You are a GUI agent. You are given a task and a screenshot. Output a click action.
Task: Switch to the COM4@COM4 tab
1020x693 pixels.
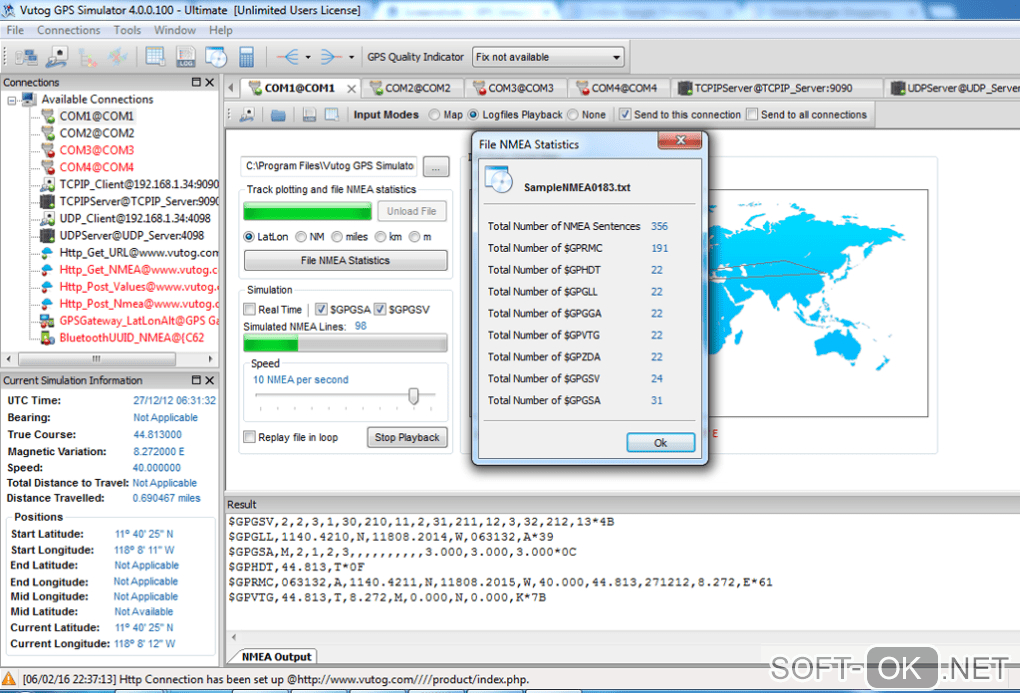pyautogui.click(x=617, y=88)
